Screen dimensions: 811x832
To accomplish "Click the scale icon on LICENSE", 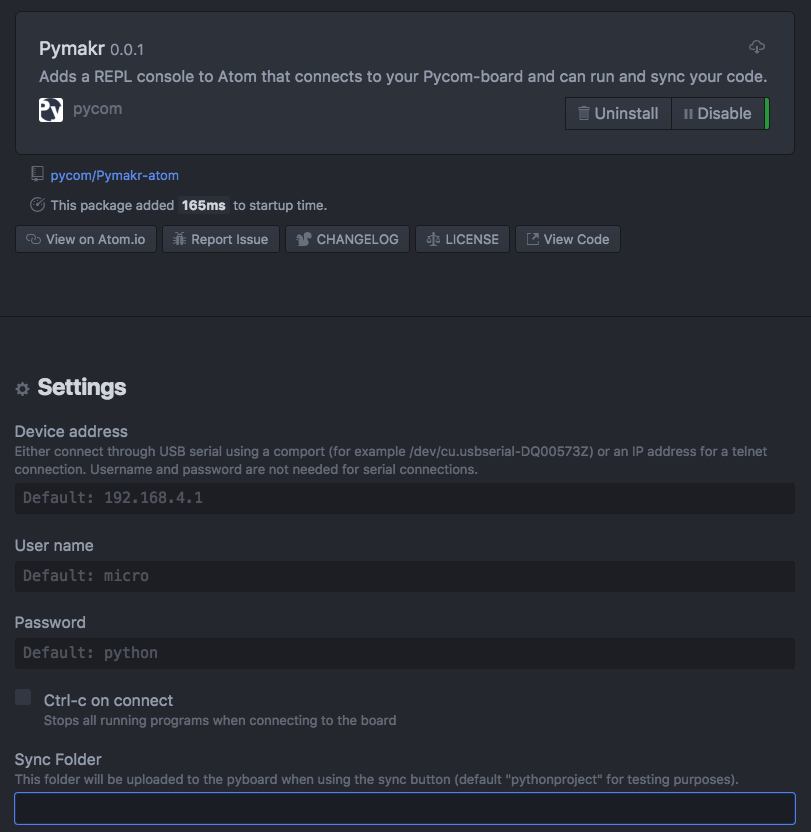I will click(x=433, y=239).
